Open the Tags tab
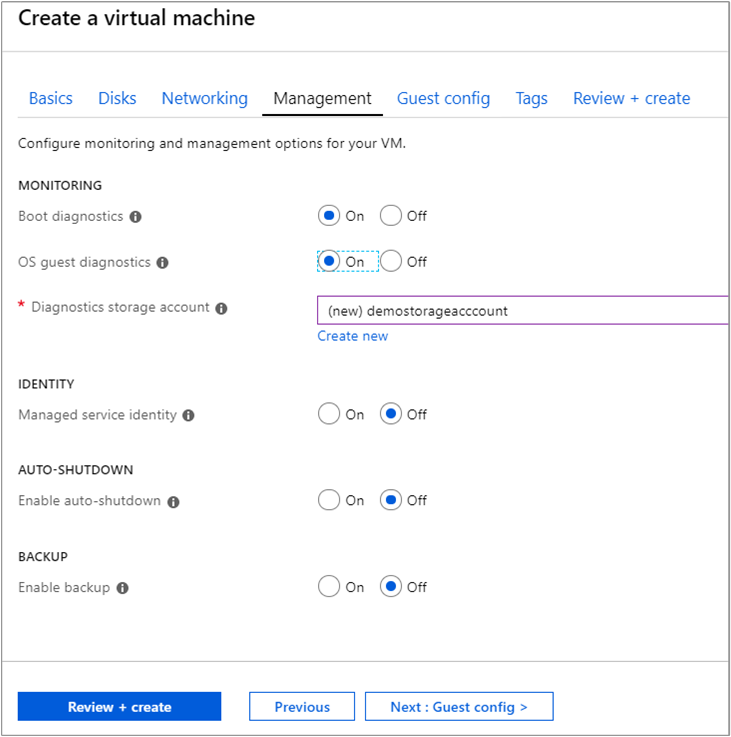The image size is (731, 737). point(531,98)
